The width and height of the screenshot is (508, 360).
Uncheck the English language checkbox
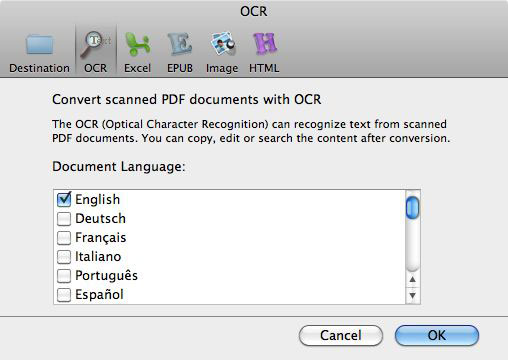coord(64,199)
